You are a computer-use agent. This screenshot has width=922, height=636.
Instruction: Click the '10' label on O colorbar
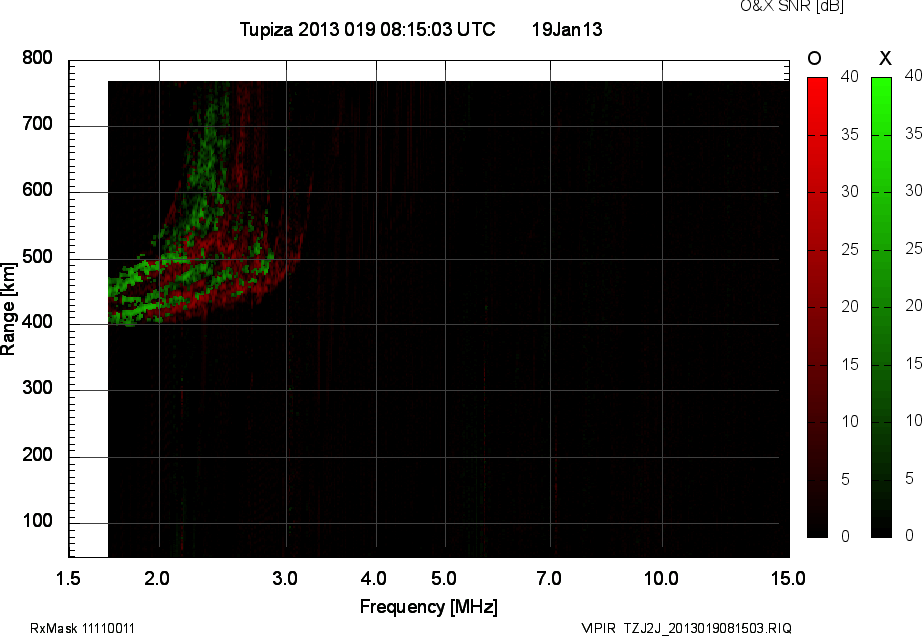(850, 421)
